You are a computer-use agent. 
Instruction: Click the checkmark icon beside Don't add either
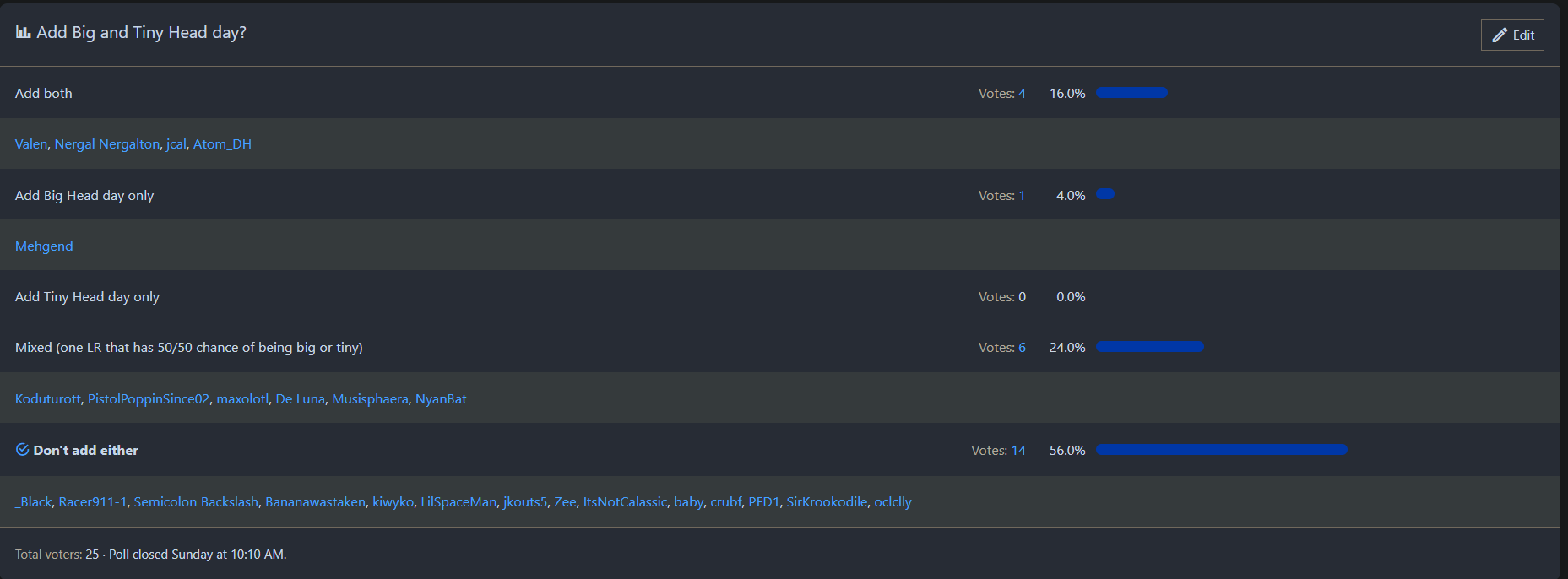click(23, 450)
